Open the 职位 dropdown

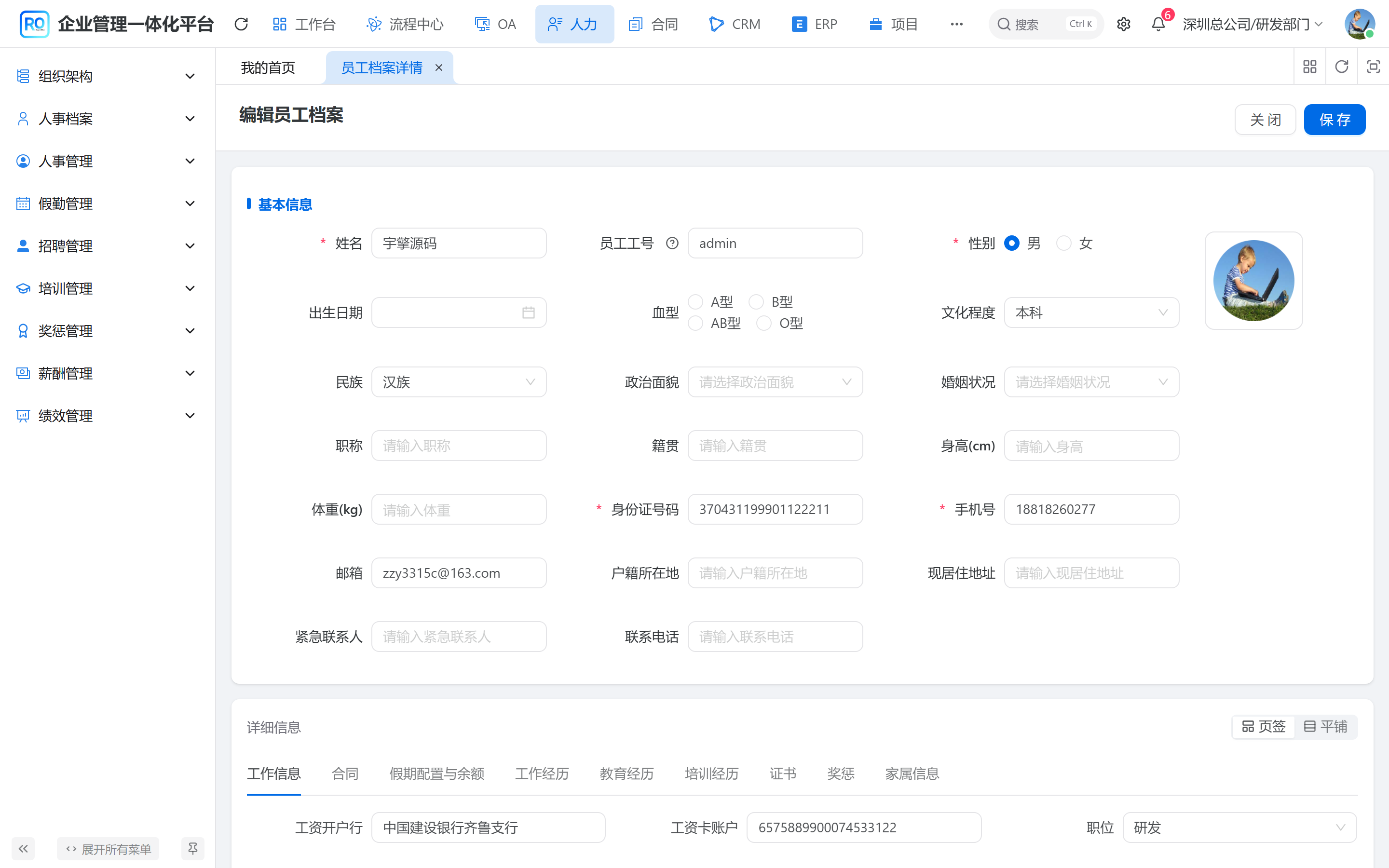click(x=1239, y=827)
